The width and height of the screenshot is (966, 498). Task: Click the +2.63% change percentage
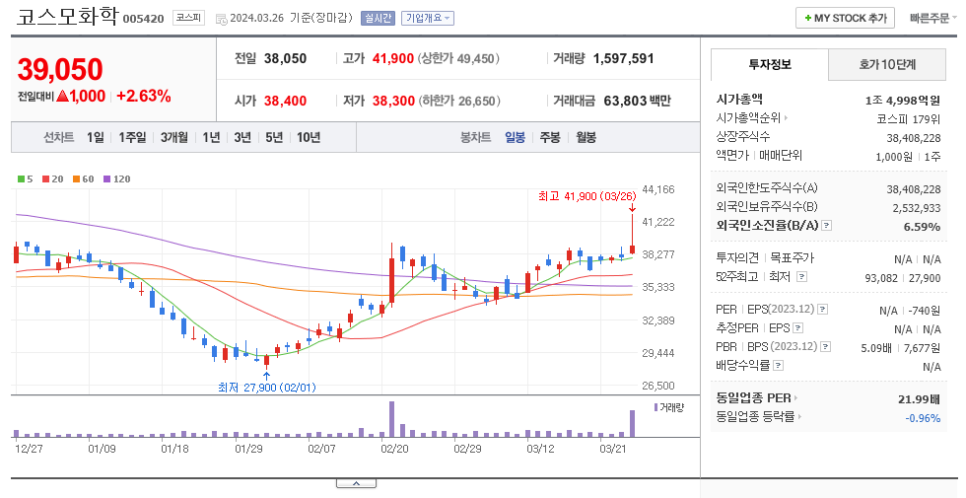point(144,96)
